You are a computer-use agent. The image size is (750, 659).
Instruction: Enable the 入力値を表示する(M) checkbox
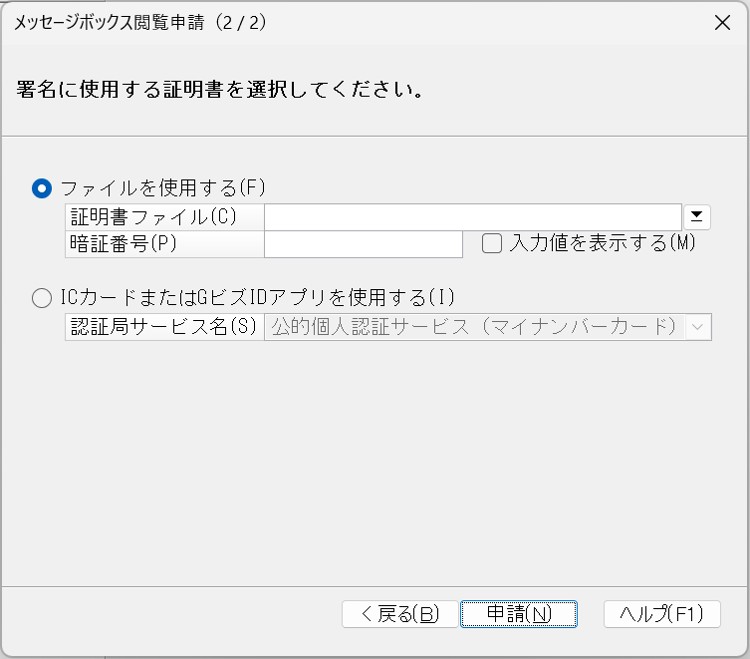(x=492, y=243)
